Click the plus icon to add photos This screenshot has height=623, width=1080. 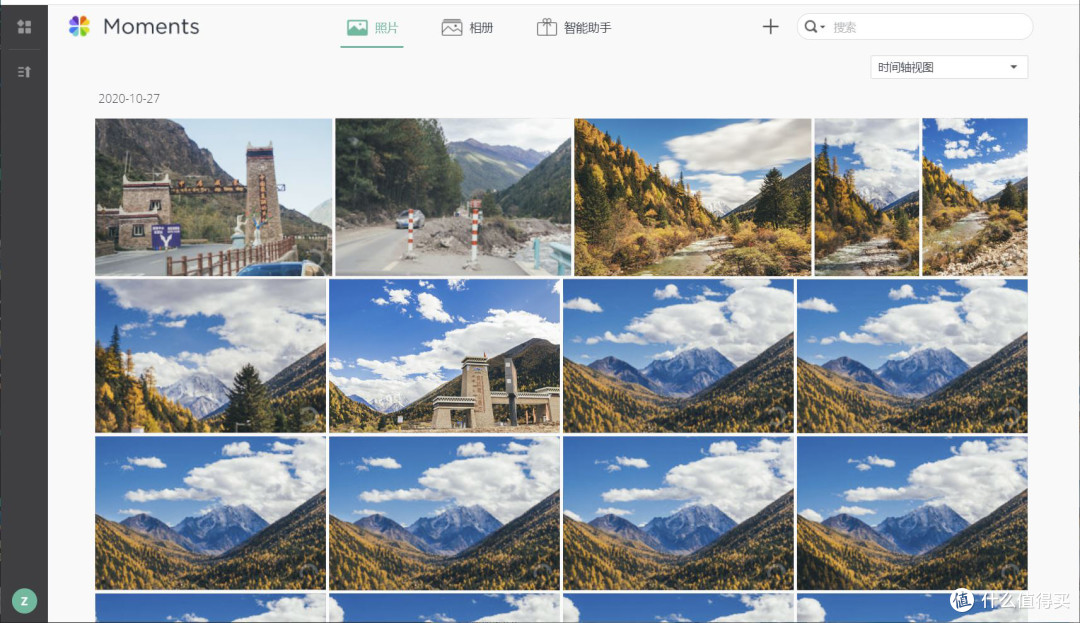[x=770, y=27]
